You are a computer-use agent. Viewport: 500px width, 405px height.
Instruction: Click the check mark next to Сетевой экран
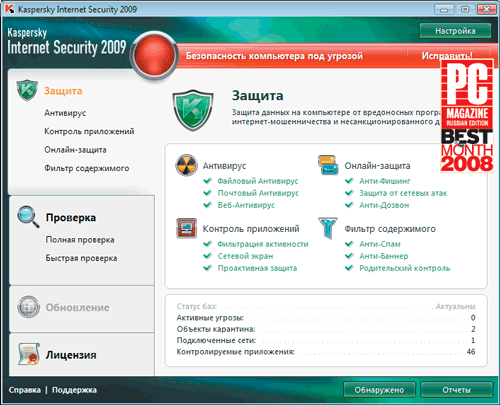[x=208, y=256]
